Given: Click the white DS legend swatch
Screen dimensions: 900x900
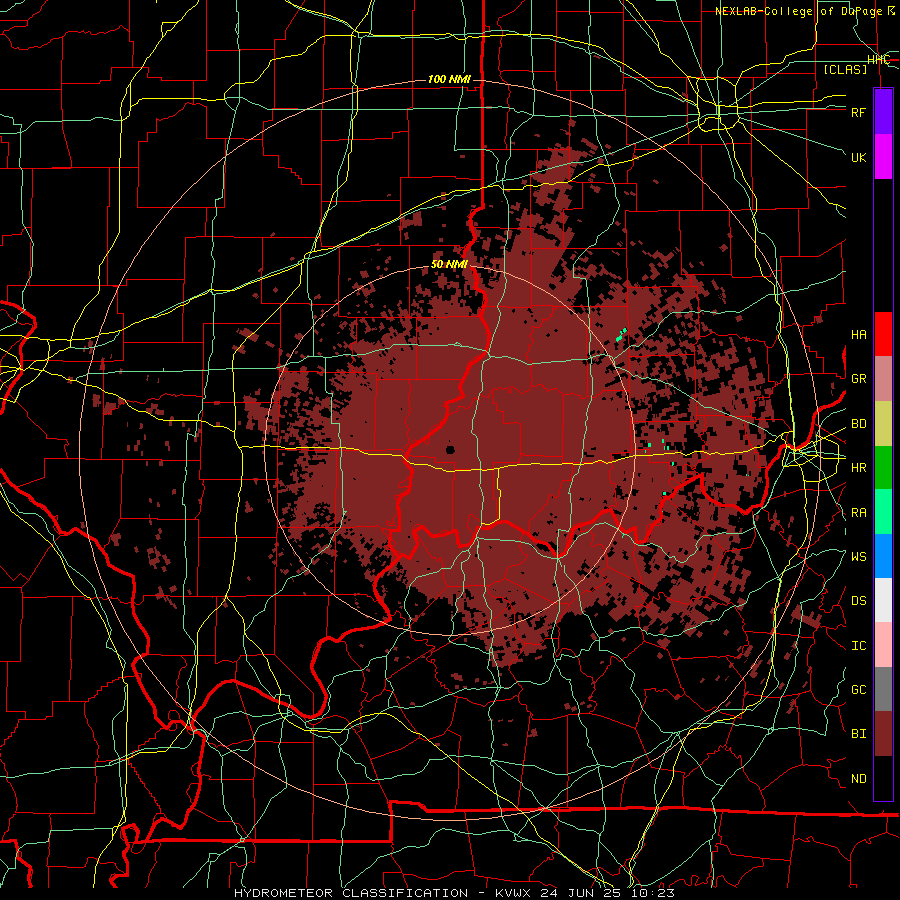Looking at the screenshot, I should click(883, 600).
